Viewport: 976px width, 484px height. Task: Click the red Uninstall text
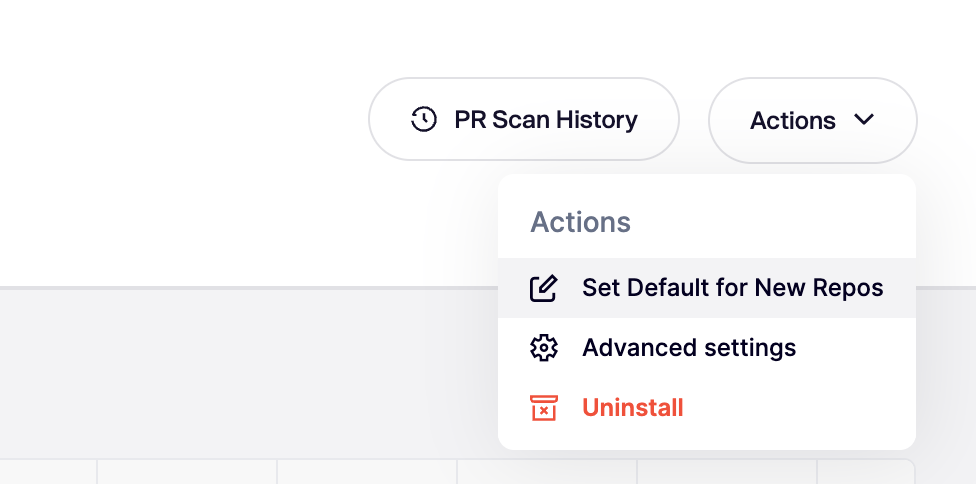633,408
